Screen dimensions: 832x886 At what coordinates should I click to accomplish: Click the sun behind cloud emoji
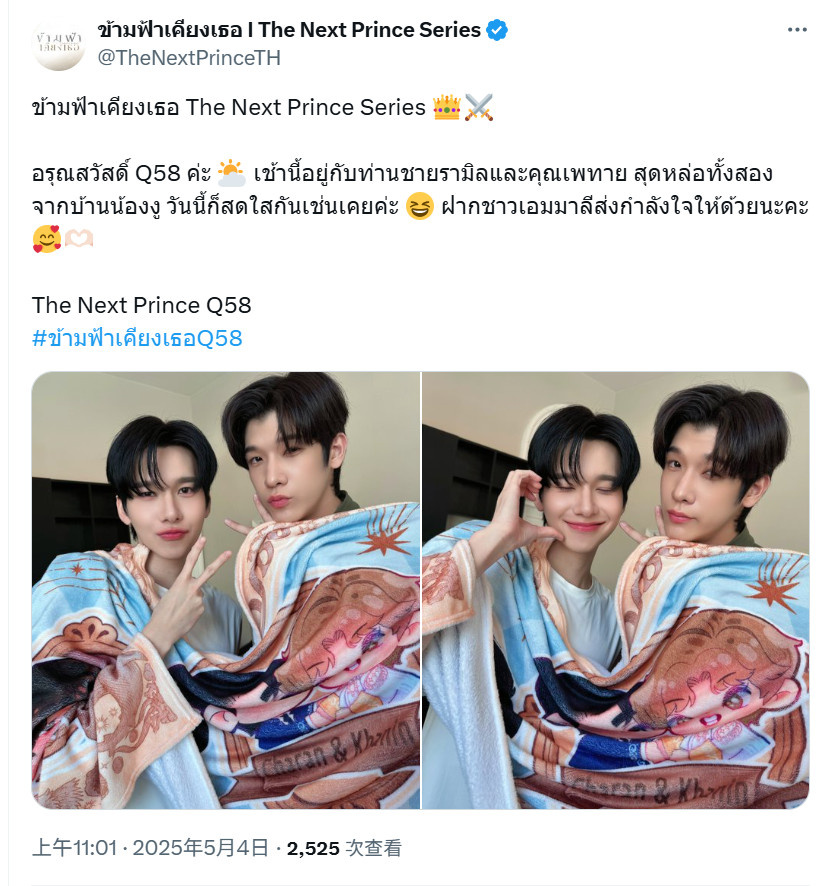[x=232, y=173]
